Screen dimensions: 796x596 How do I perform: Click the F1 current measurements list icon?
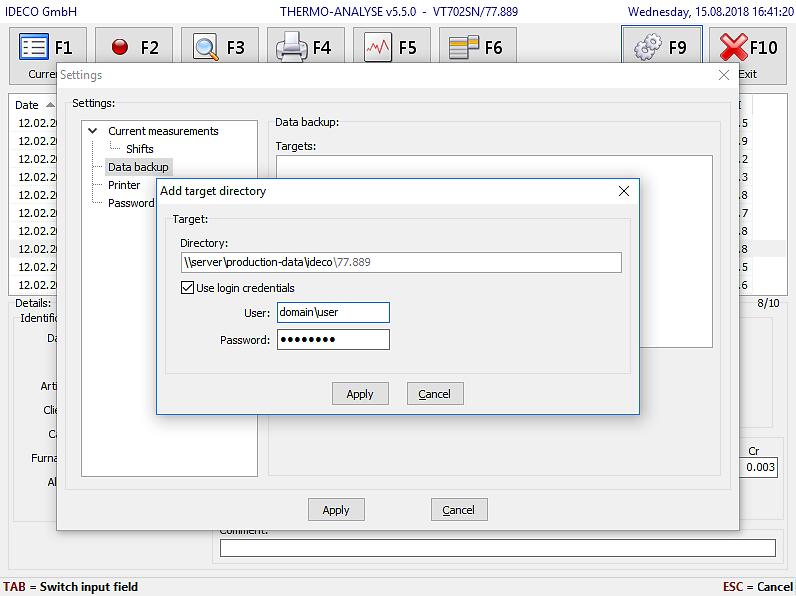coord(35,47)
